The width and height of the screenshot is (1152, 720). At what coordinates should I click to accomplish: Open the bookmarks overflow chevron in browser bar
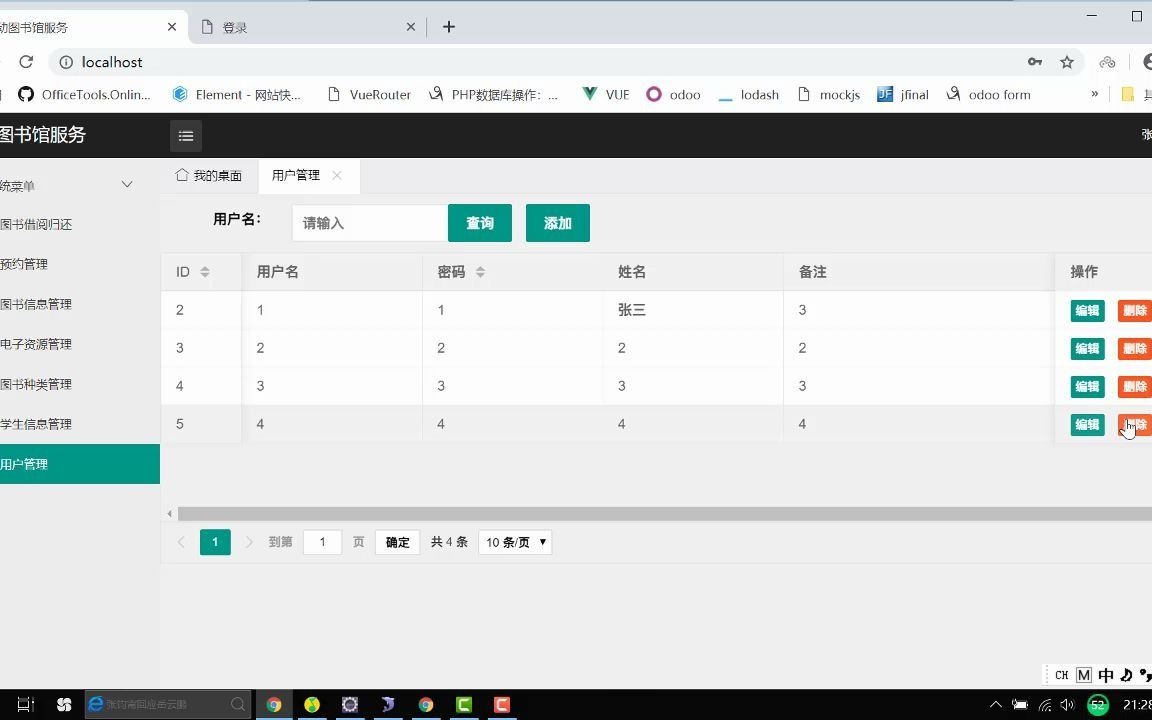[1092, 94]
